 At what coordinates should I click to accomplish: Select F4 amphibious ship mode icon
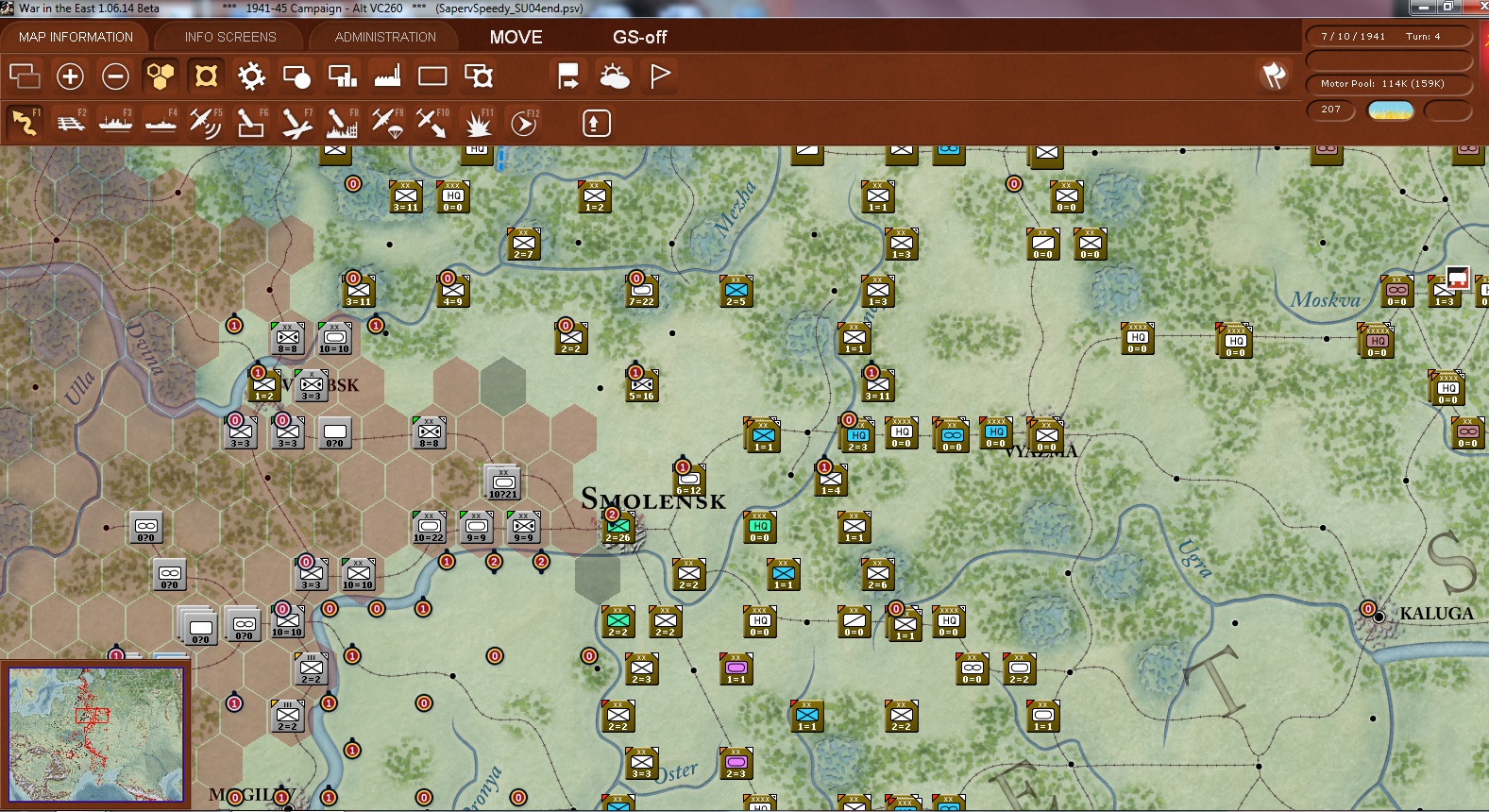coord(161,123)
